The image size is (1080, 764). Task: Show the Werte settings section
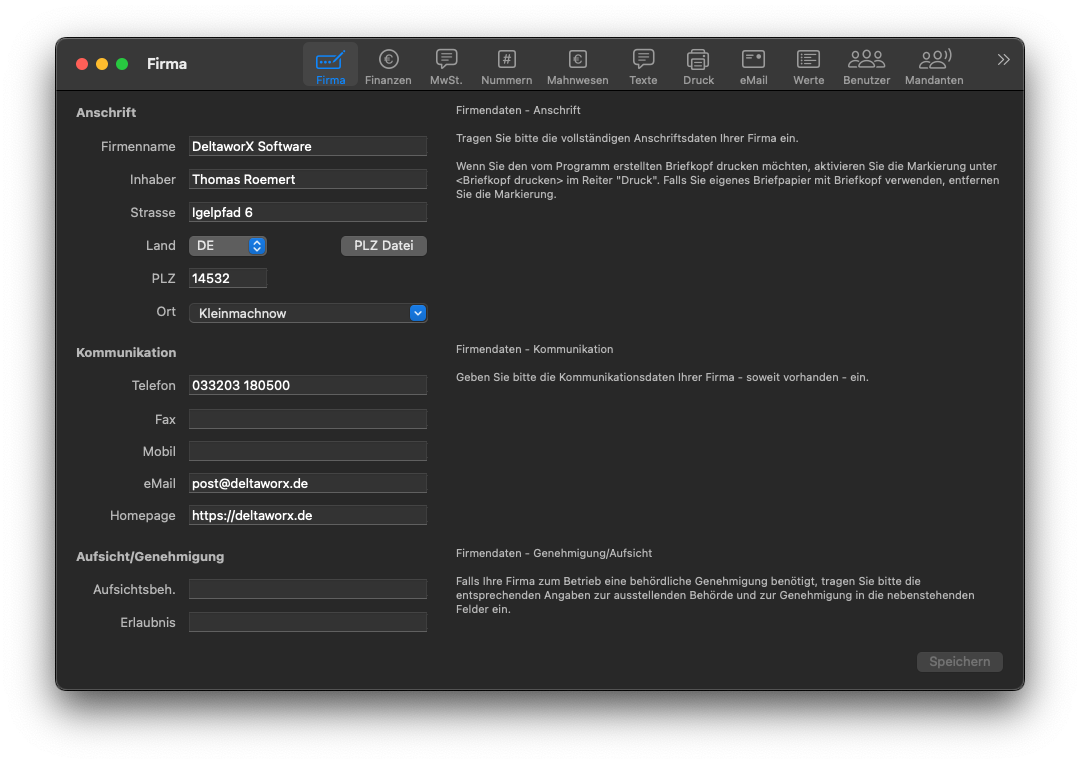point(808,66)
